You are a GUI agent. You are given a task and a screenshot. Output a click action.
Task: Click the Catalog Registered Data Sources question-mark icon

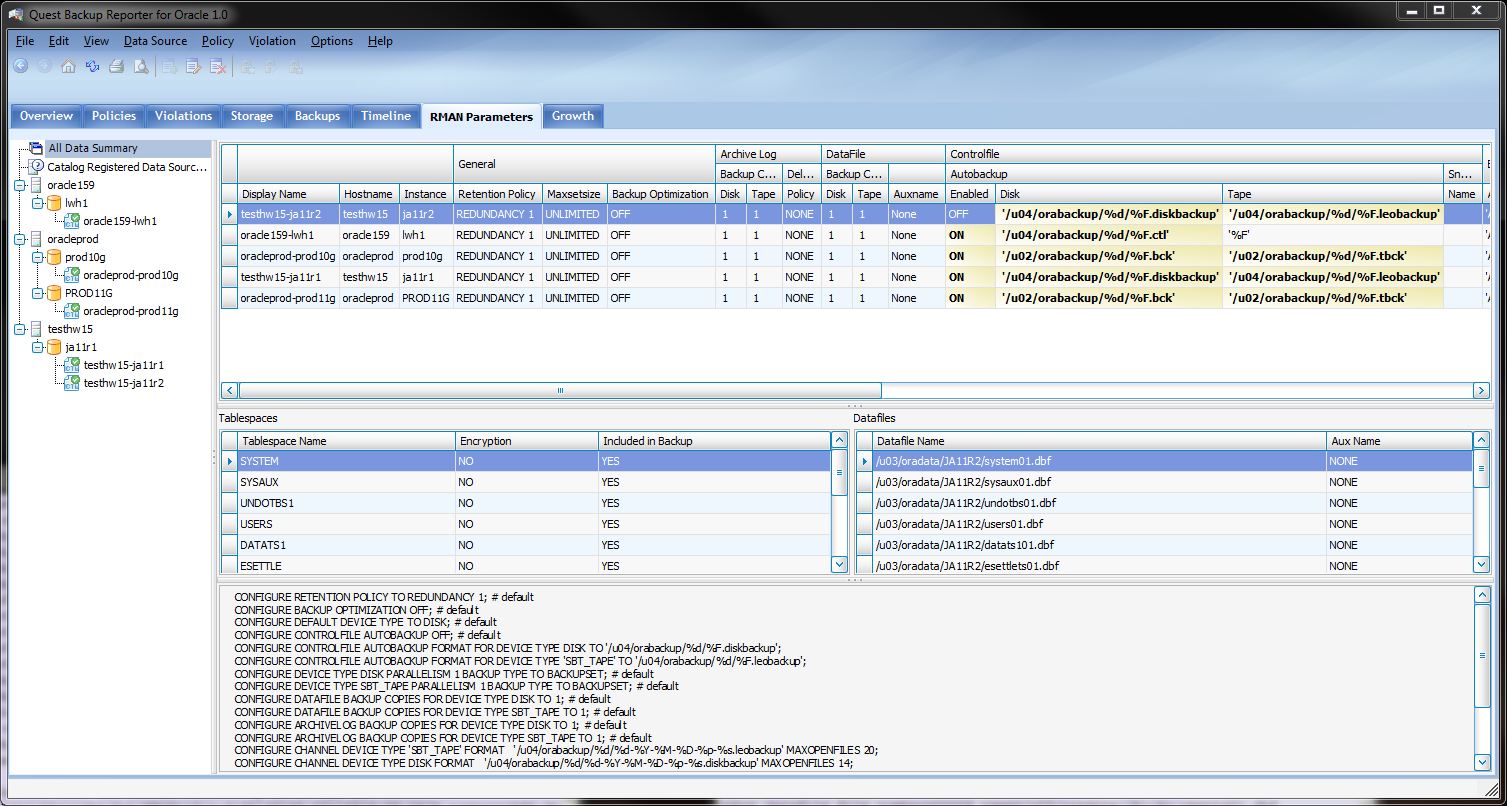37,167
